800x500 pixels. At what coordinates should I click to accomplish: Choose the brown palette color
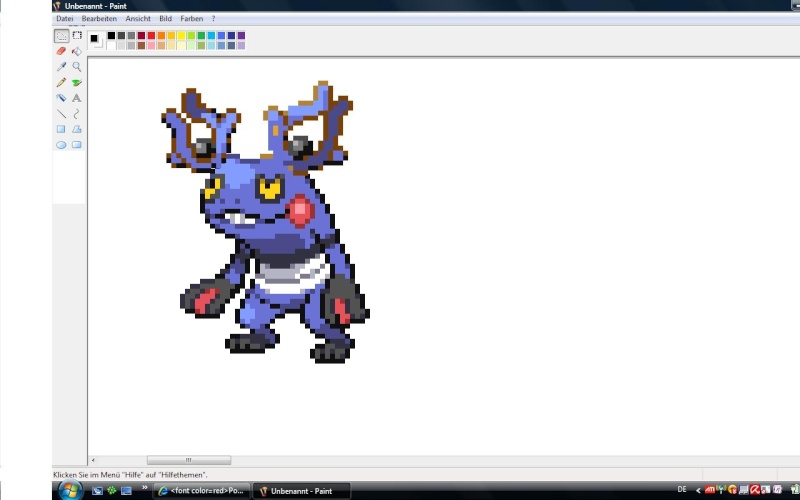(x=141, y=45)
